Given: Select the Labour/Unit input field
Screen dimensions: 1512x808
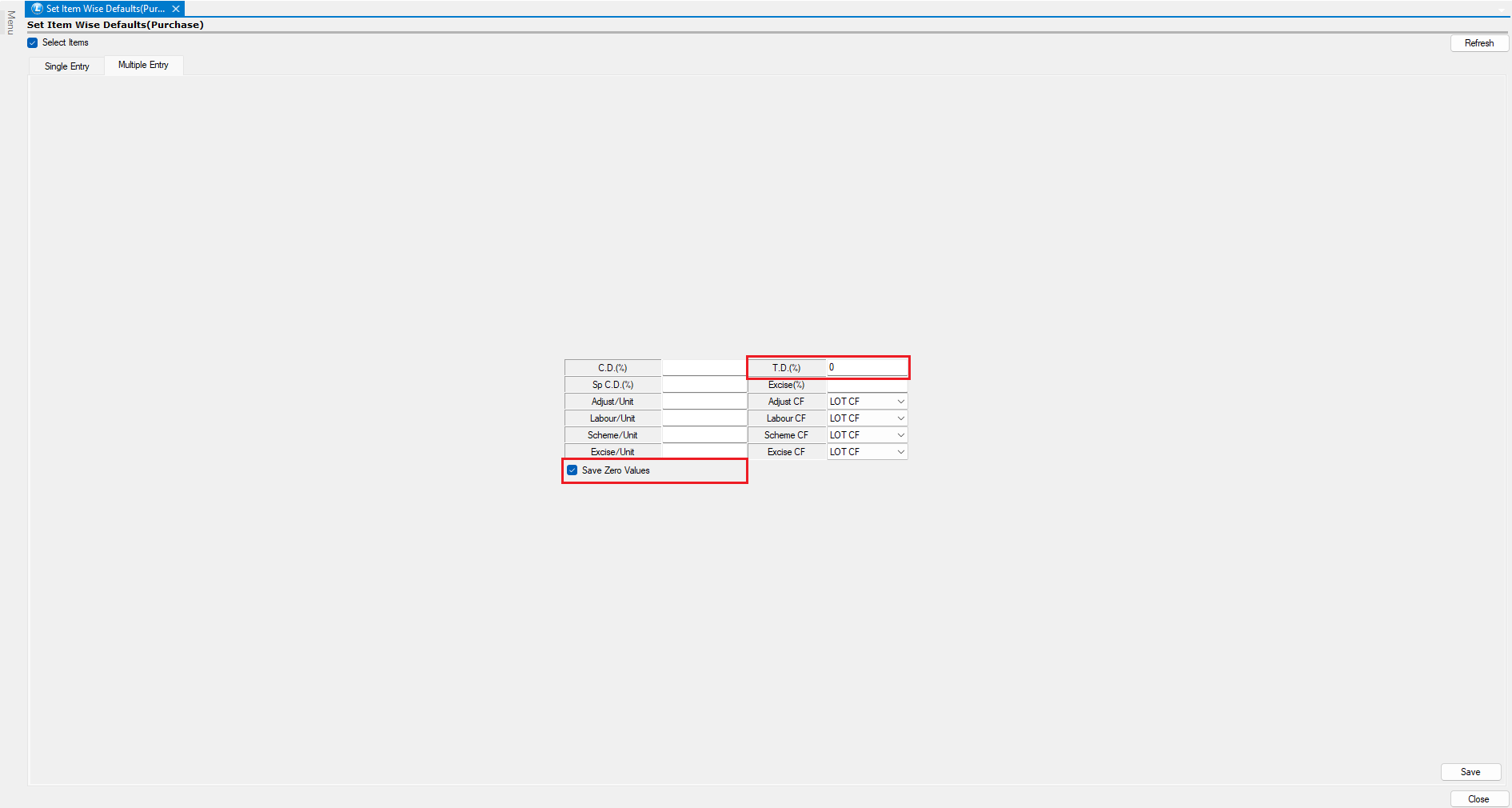Looking at the screenshot, I should pyautogui.click(x=704, y=418).
